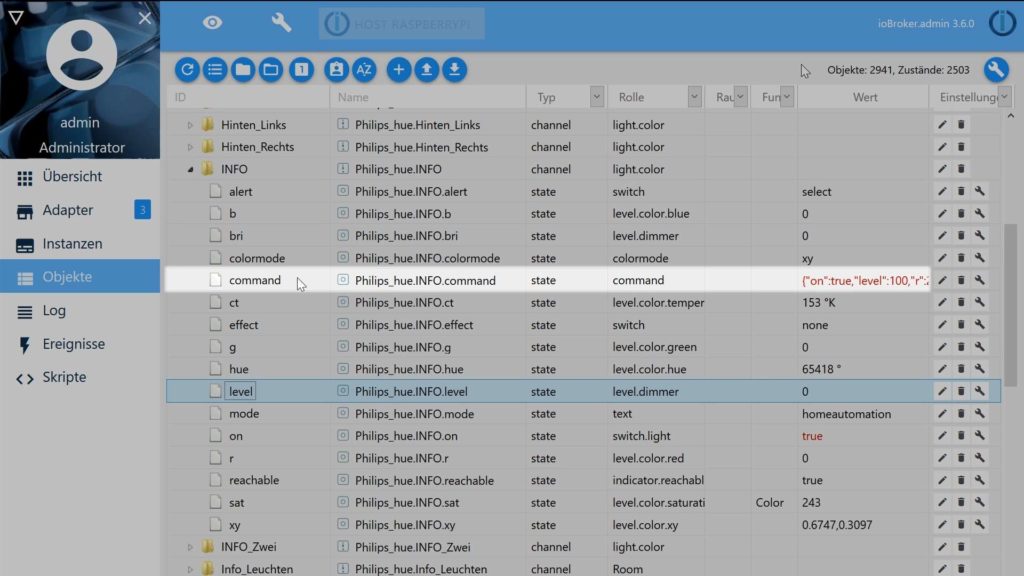Open custom settings for level state
The height and width of the screenshot is (576, 1024).
pyautogui.click(x=980, y=391)
